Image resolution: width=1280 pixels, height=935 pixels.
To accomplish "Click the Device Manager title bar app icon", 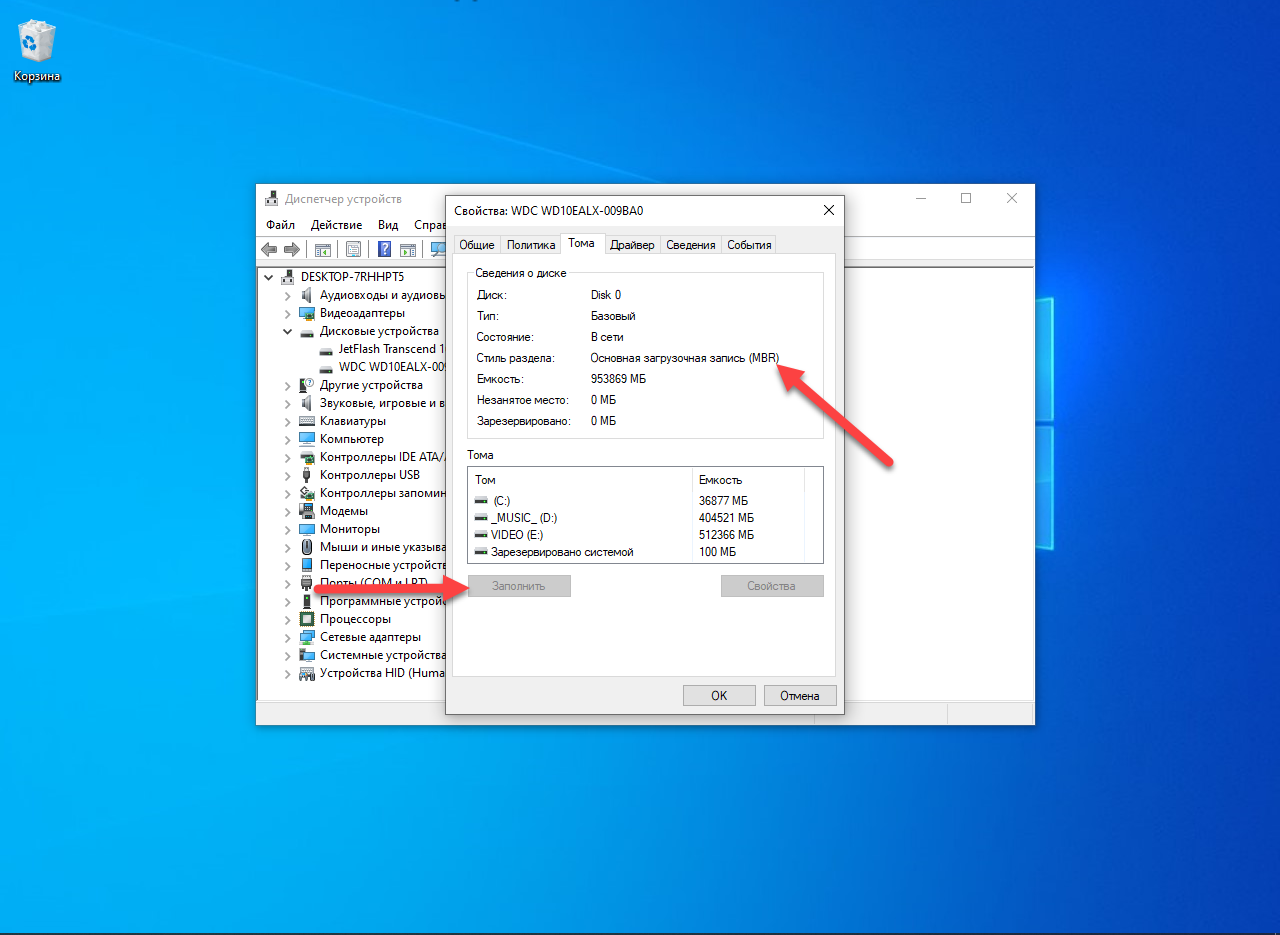I will [271, 199].
